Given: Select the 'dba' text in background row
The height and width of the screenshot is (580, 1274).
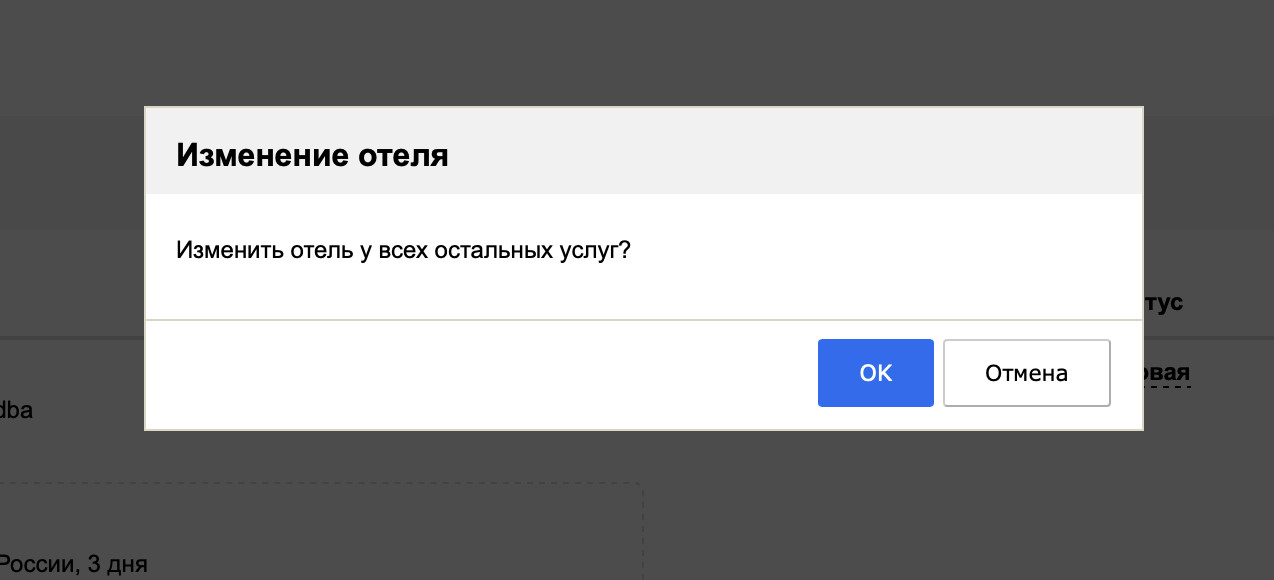Looking at the screenshot, I should pos(16,409).
